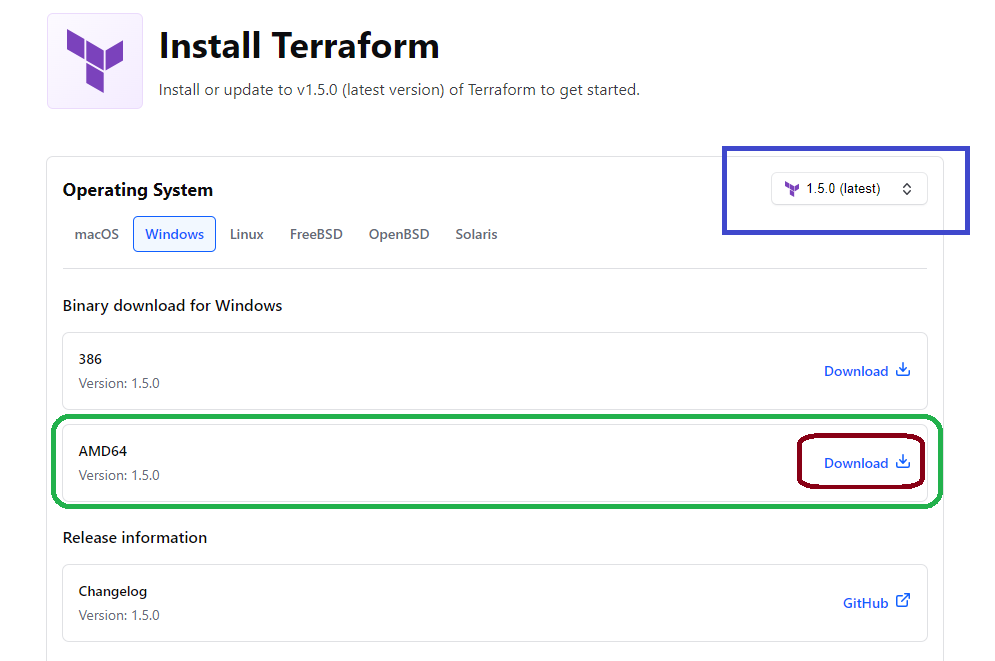The height and width of the screenshot is (661, 995).
Task: Open the 1.5.0 (latest) version dropdown
Action: [849, 188]
